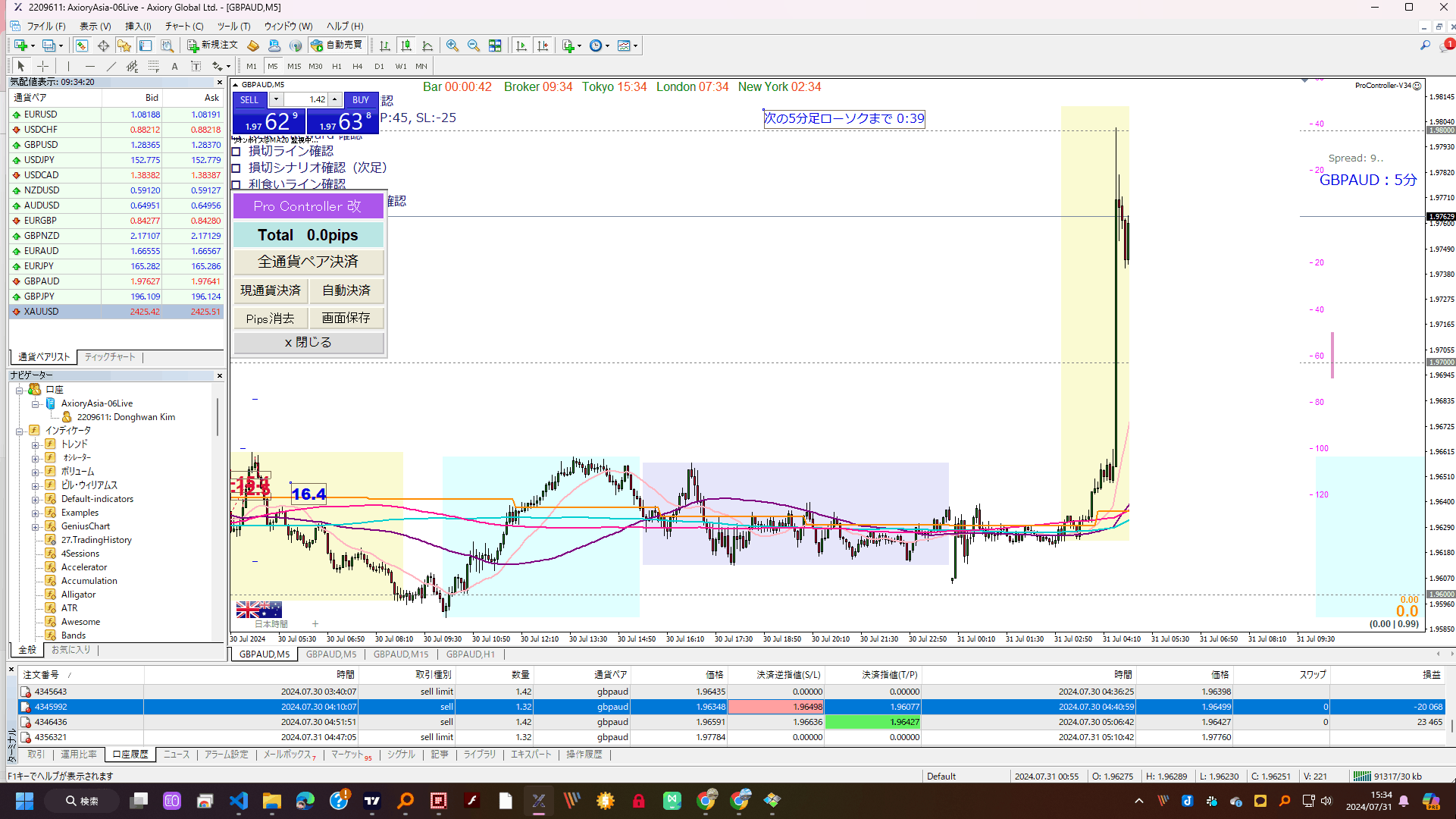Zoom out on the chart
This screenshot has height=819, width=1456.
[474, 45]
